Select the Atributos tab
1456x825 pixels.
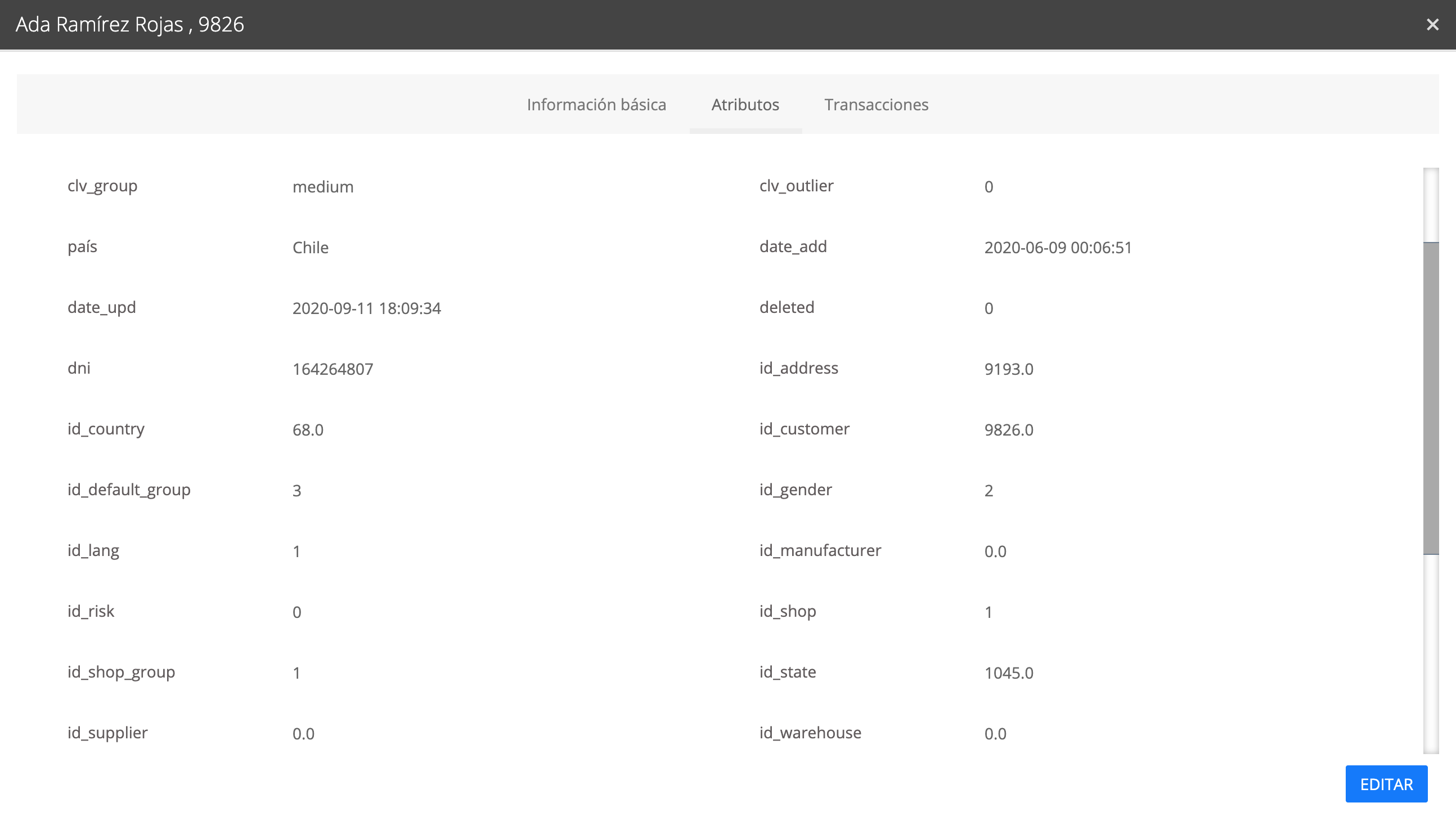(x=745, y=105)
